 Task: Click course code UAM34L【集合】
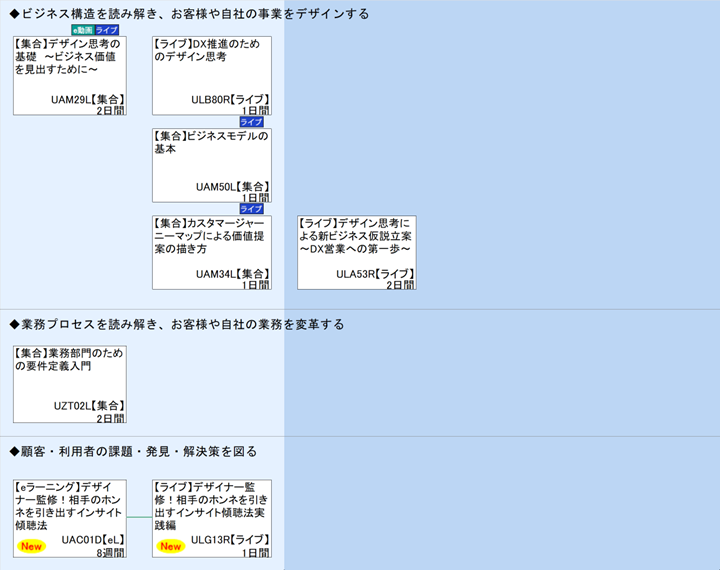pos(232,274)
